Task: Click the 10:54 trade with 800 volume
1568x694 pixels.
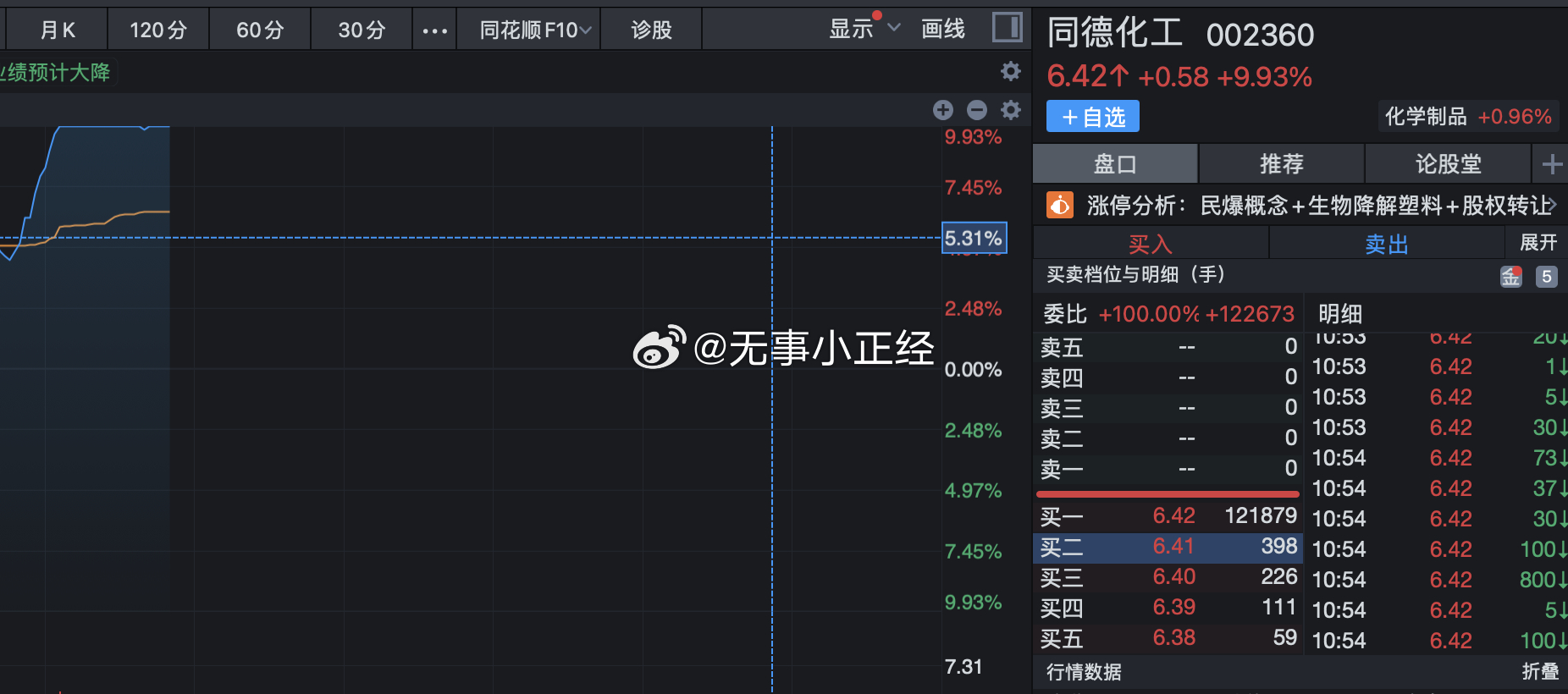Action: click(x=1438, y=580)
